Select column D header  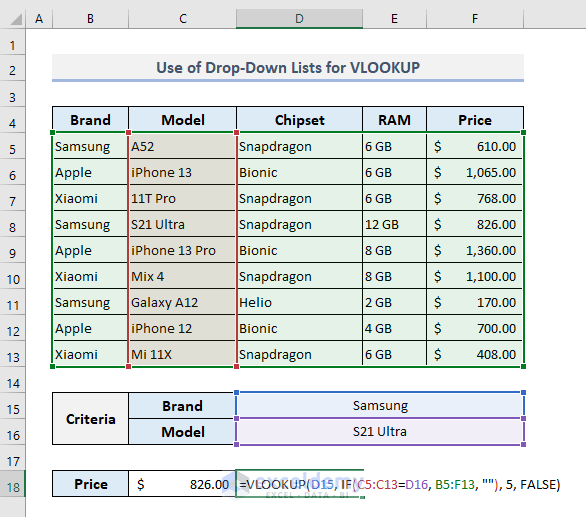pos(299,18)
